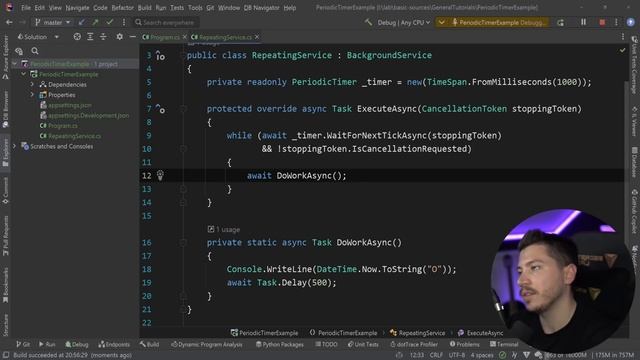The image size is (640, 360).
Task: Toggle the code fold on line 7
Action: (x=183, y=109)
